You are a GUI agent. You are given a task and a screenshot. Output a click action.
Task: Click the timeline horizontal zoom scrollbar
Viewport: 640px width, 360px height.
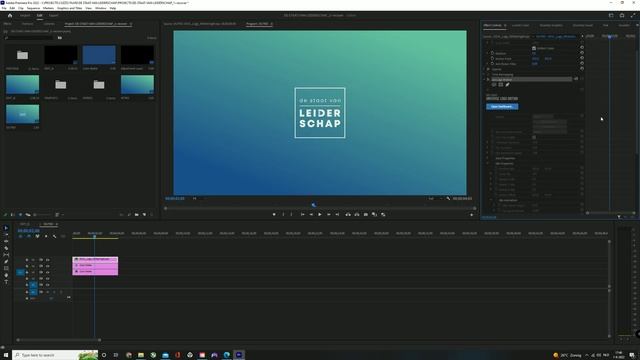point(58,340)
